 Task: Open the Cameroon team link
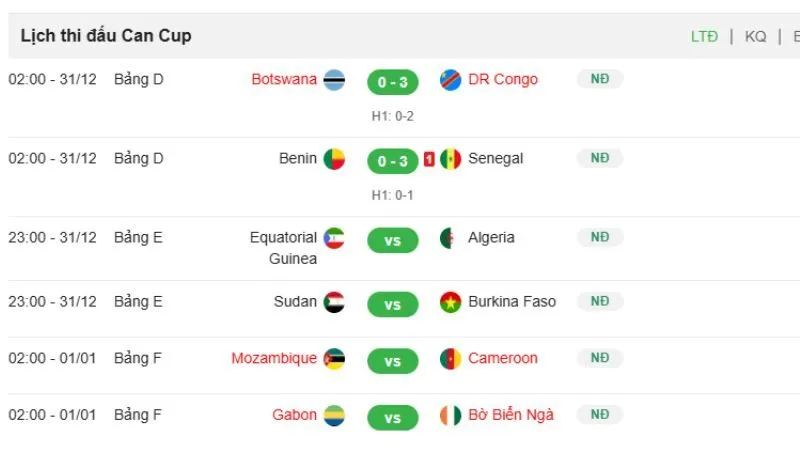[x=503, y=358]
